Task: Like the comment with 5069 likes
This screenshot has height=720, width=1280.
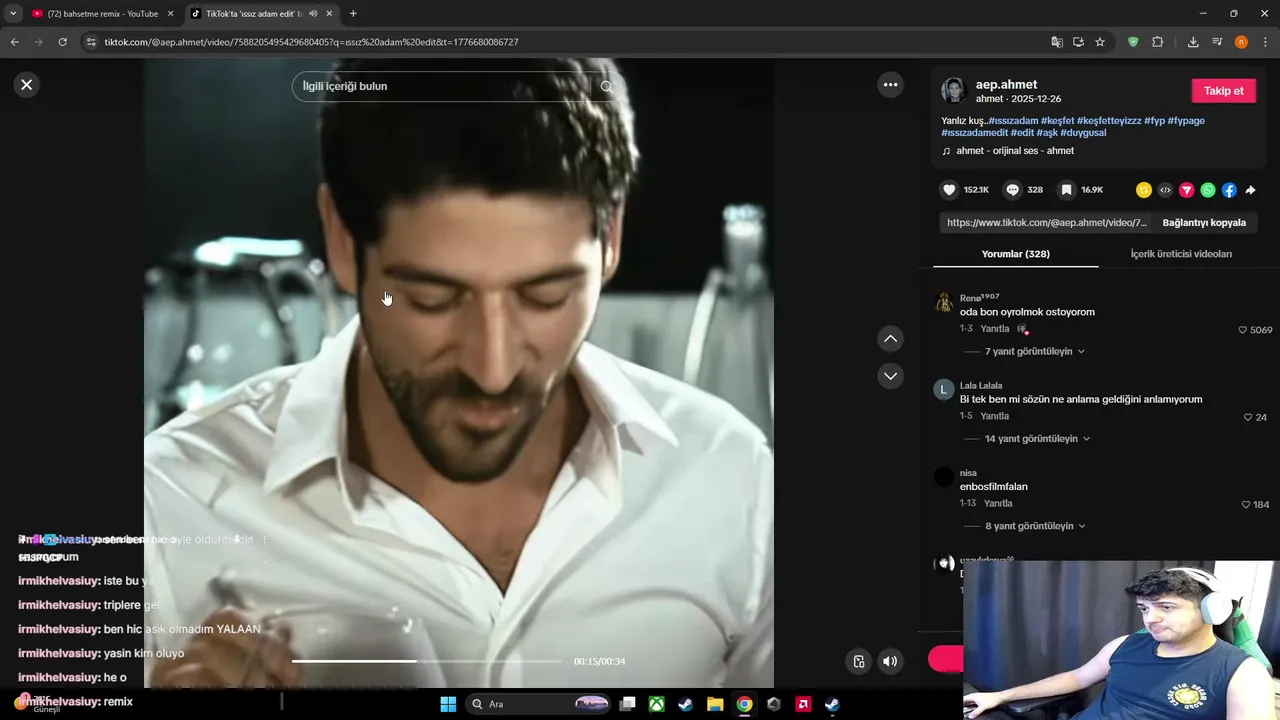Action: click(1243, 330)
